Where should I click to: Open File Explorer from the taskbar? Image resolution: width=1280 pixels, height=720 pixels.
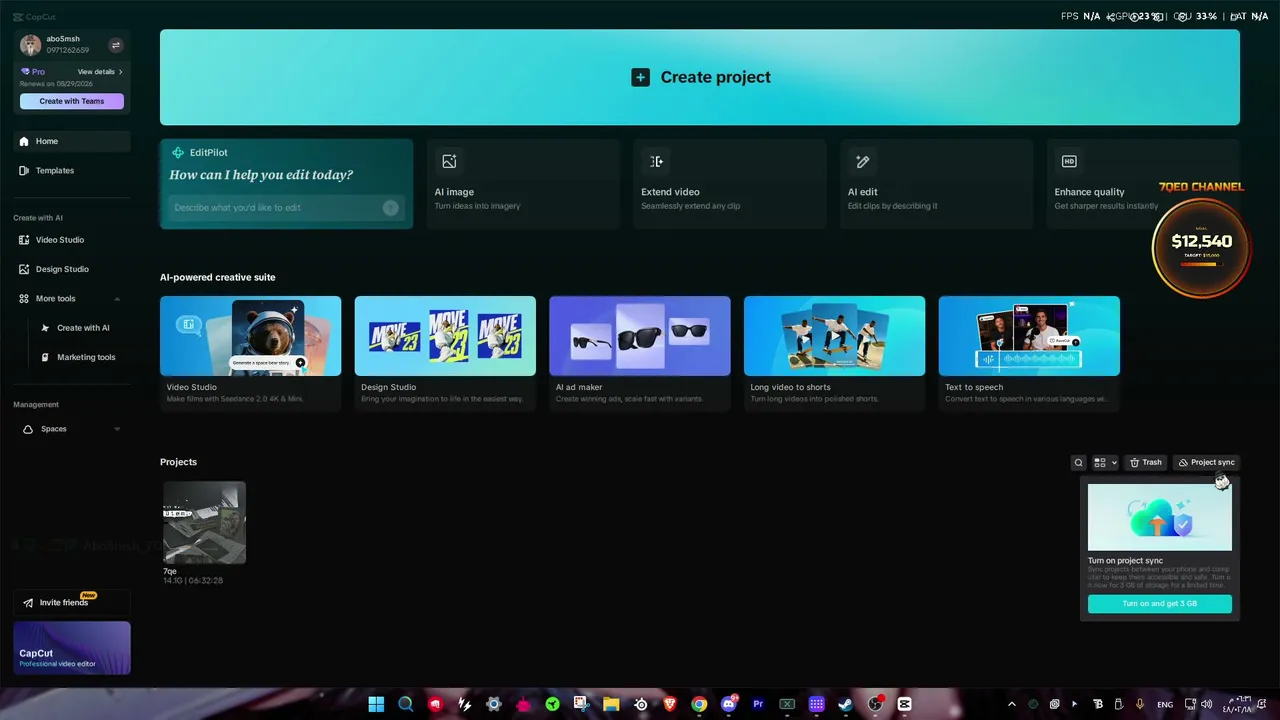(611, 704)
